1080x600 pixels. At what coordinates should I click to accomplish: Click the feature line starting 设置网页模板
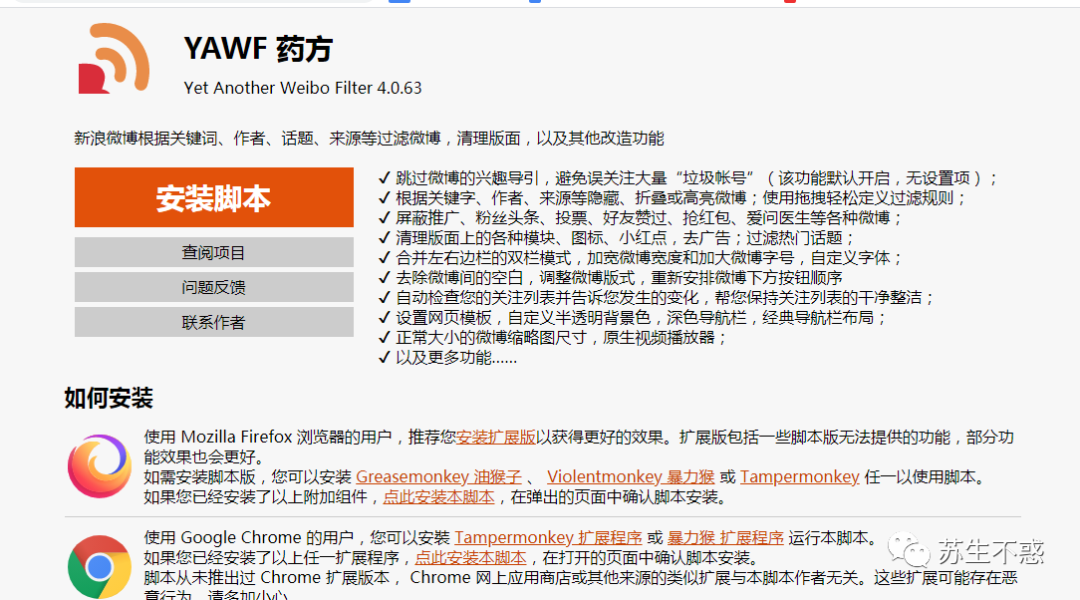[x=632, y=318]
